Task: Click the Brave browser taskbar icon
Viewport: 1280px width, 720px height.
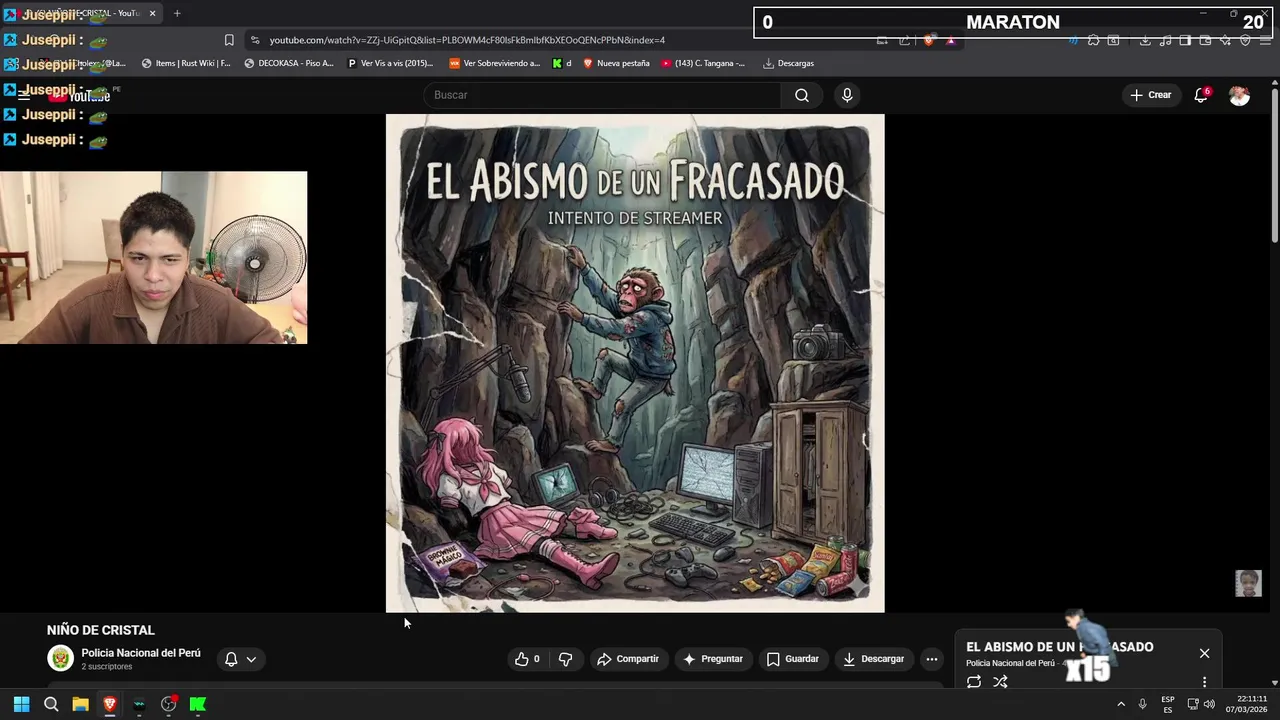Action: coord(110,704)
